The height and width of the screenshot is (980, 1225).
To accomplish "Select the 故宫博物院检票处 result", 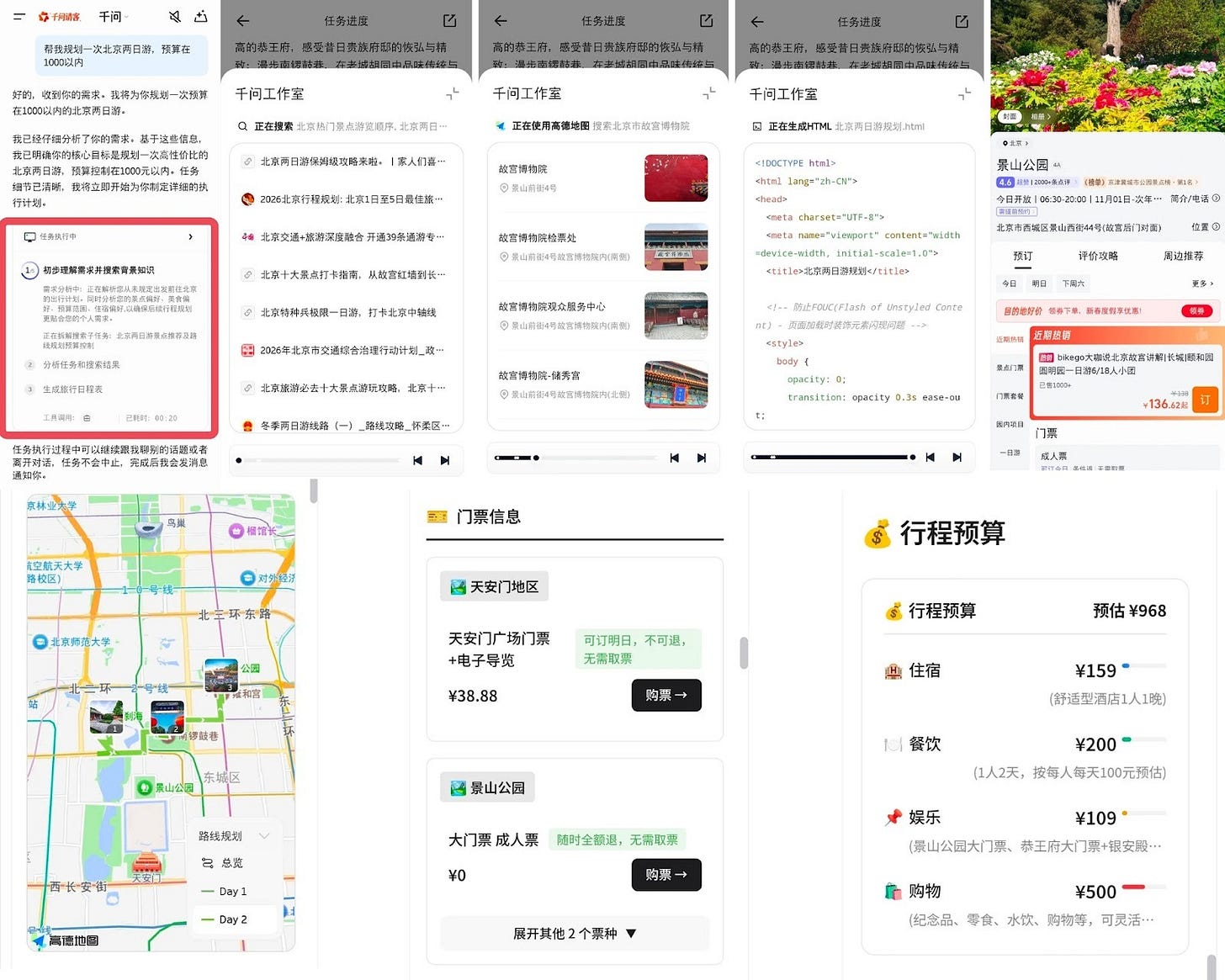I will 603,246.
